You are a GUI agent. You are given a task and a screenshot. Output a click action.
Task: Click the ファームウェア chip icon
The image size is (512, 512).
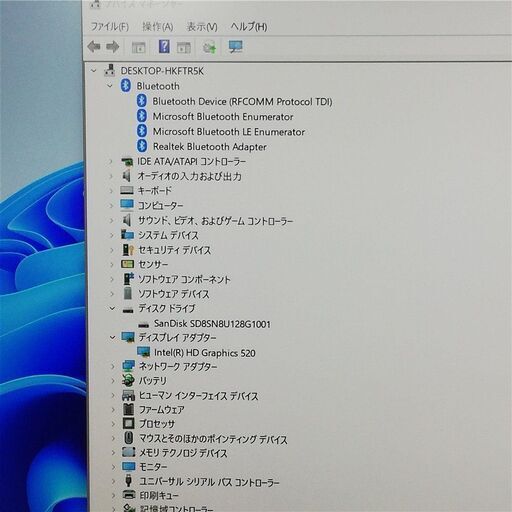128,409
